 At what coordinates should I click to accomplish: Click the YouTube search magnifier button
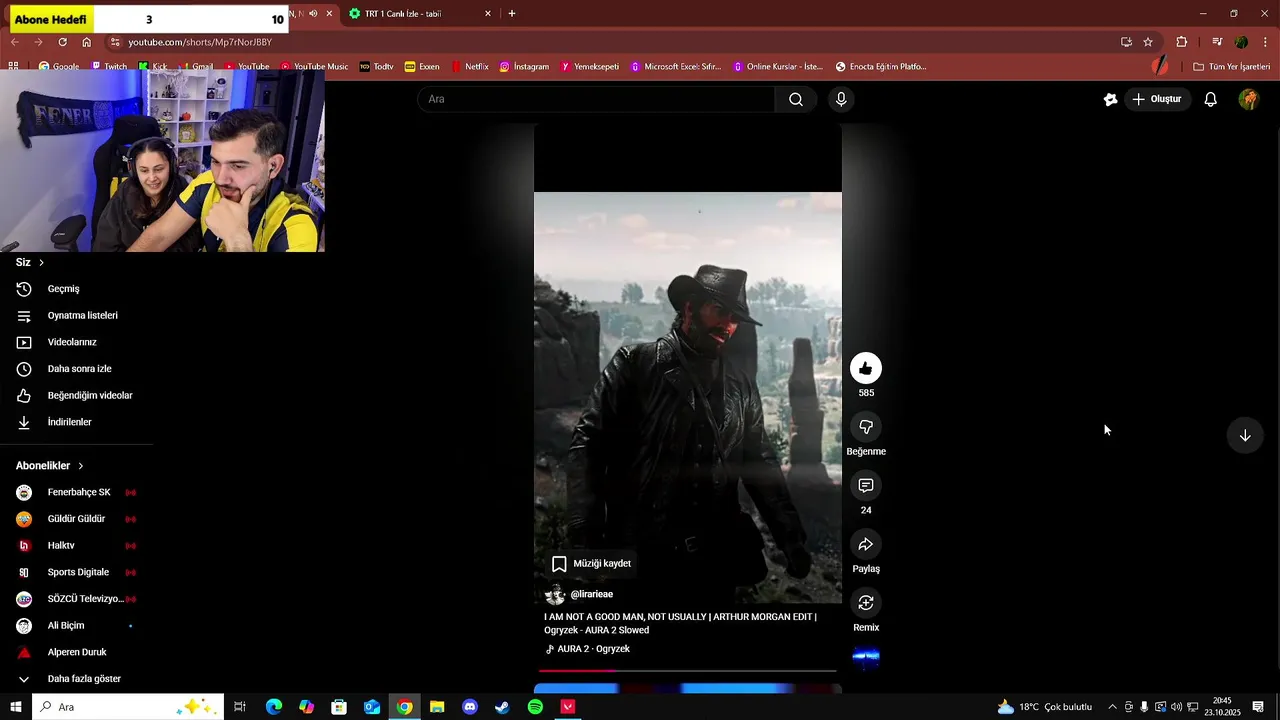tap(796, 99)
